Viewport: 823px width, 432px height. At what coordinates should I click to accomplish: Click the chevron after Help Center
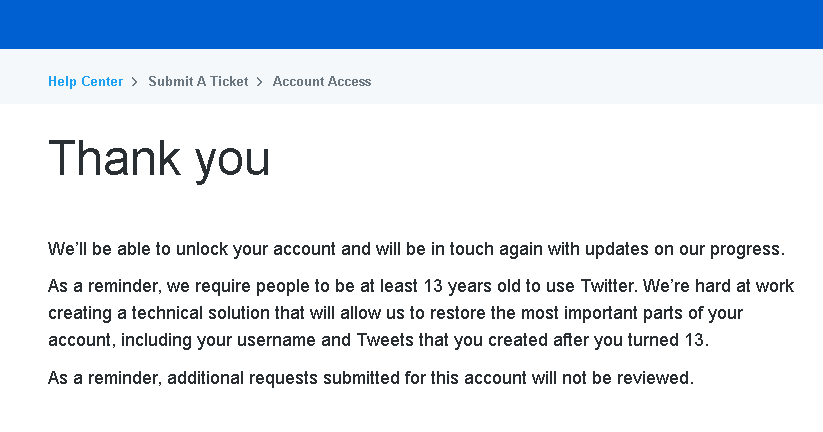pyautogui.click(x=134, y=82)
